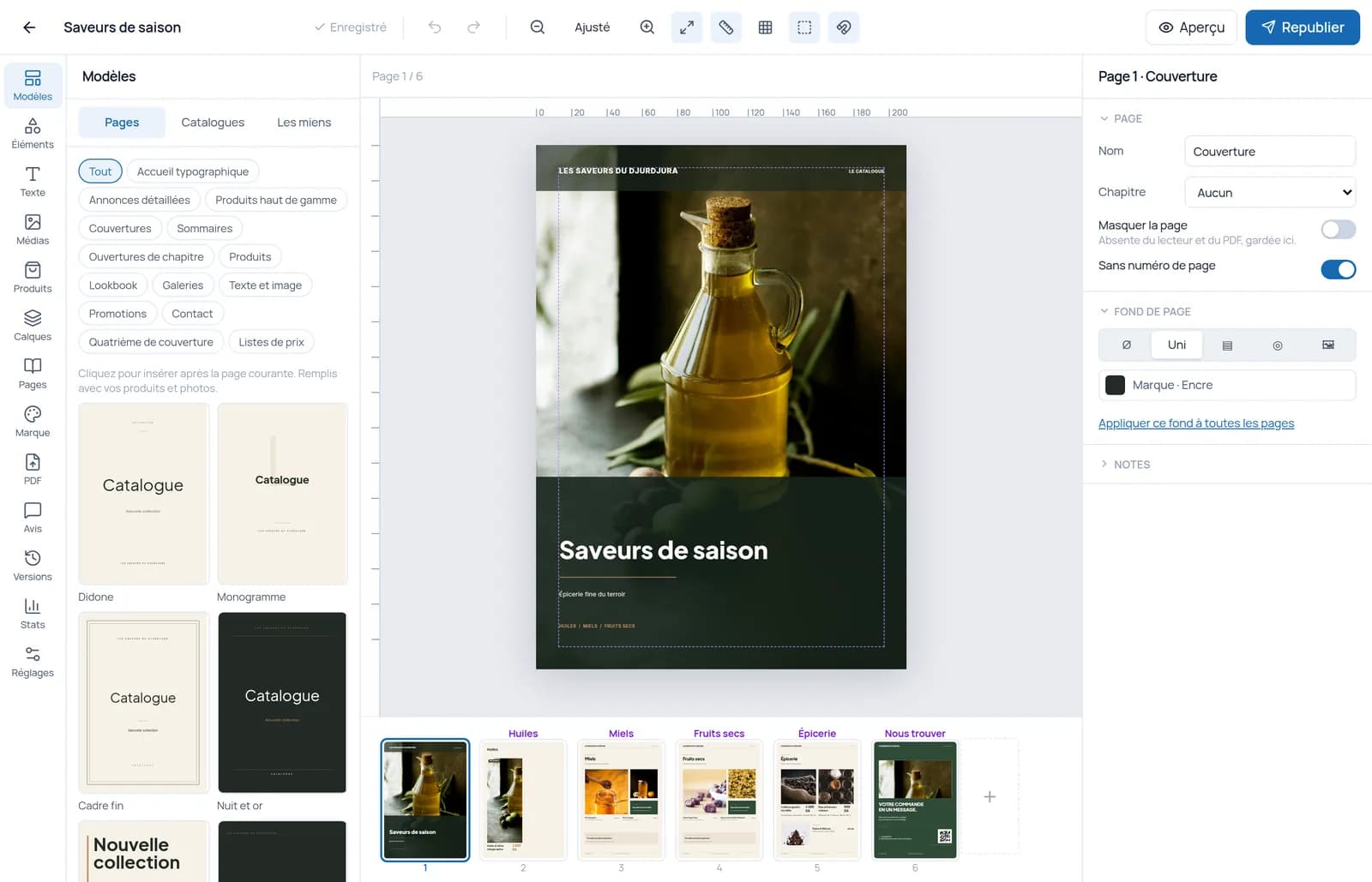Go back with the left arrow icon
This screenshot has height=882, width=1372.
click(x=29, y=27)
